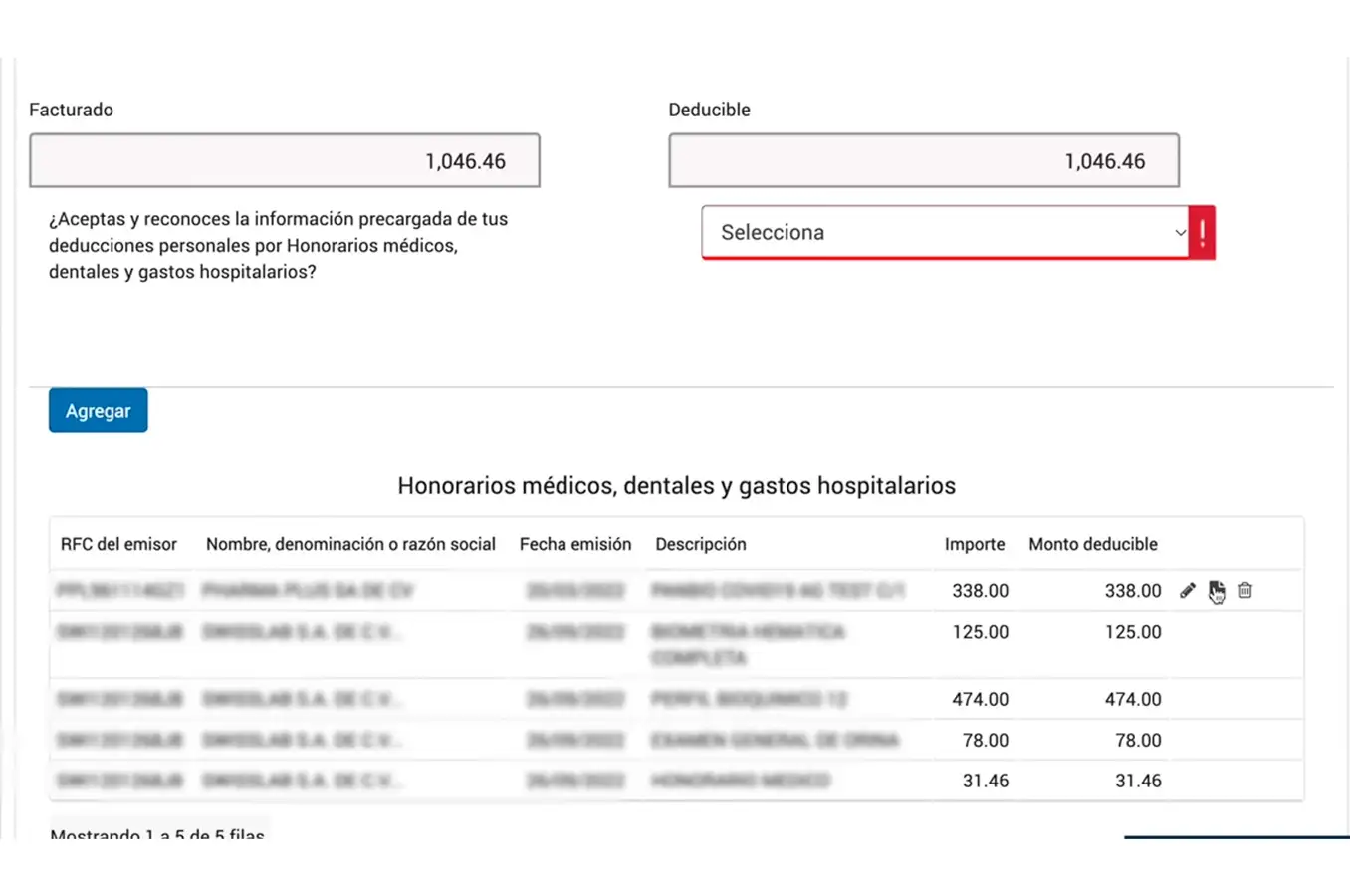Select the Deducible amount field
The width and height of the screenshot is (1350, 896).
923,160
